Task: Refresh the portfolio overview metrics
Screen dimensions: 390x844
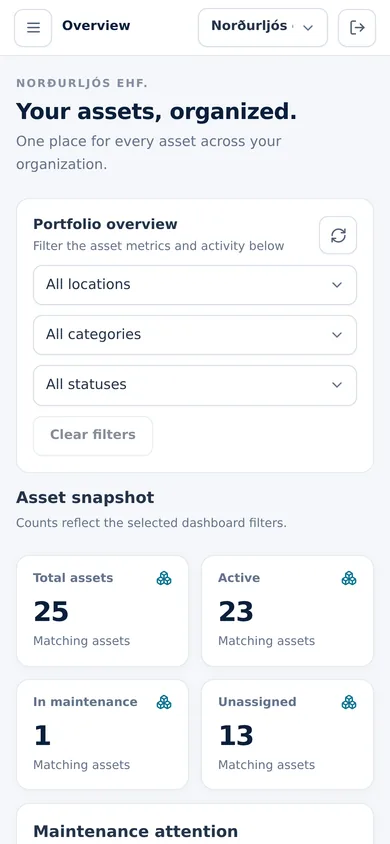Action: pos(338,235)
